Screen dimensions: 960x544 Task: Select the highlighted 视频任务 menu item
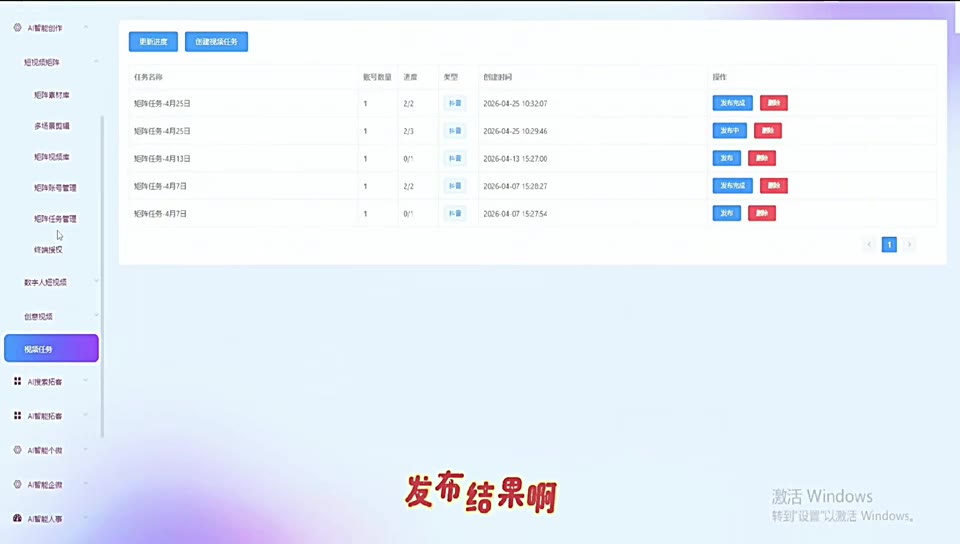(x=51, y=348)
